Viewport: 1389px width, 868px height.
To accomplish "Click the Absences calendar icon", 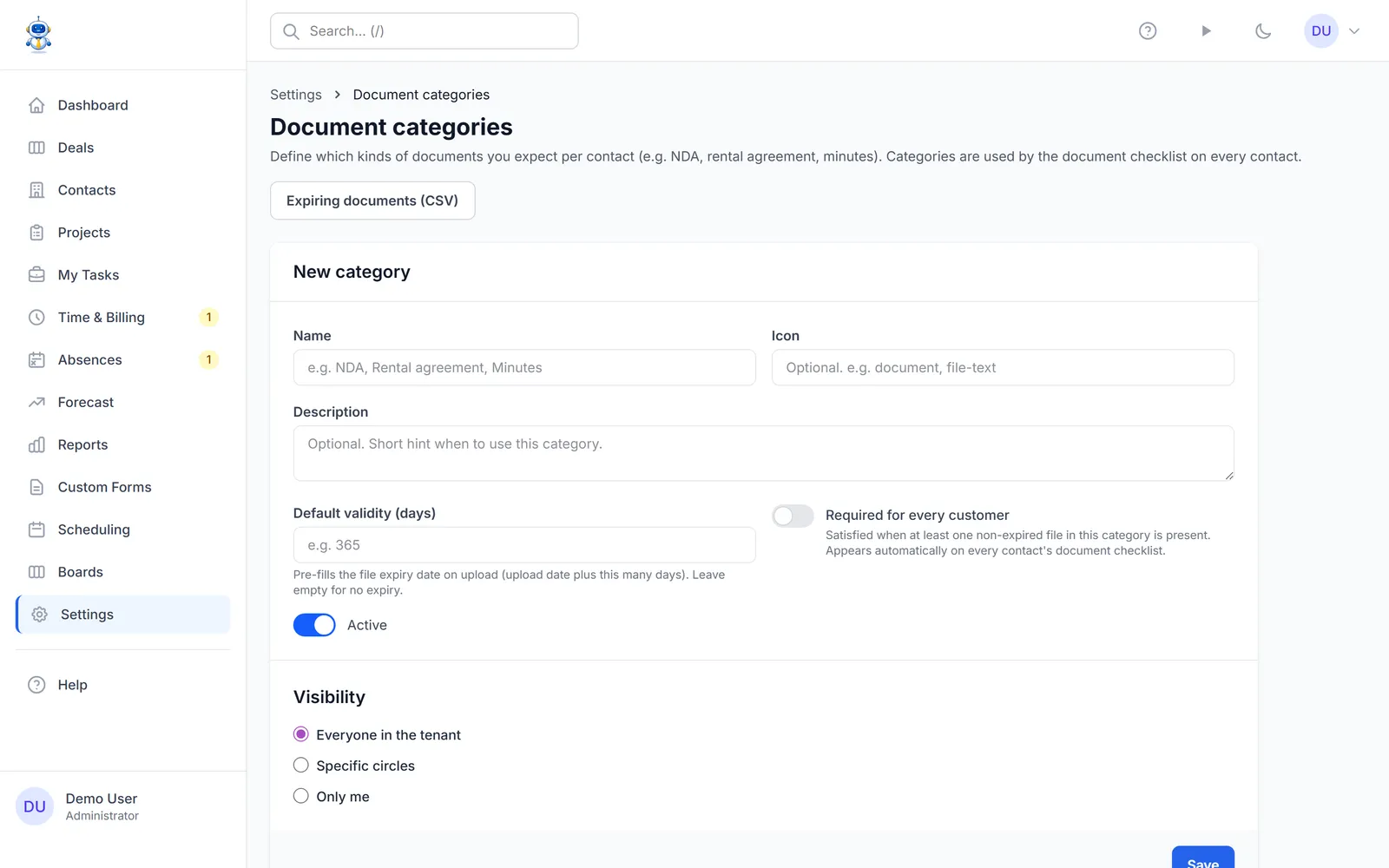I will coord(36,360).
